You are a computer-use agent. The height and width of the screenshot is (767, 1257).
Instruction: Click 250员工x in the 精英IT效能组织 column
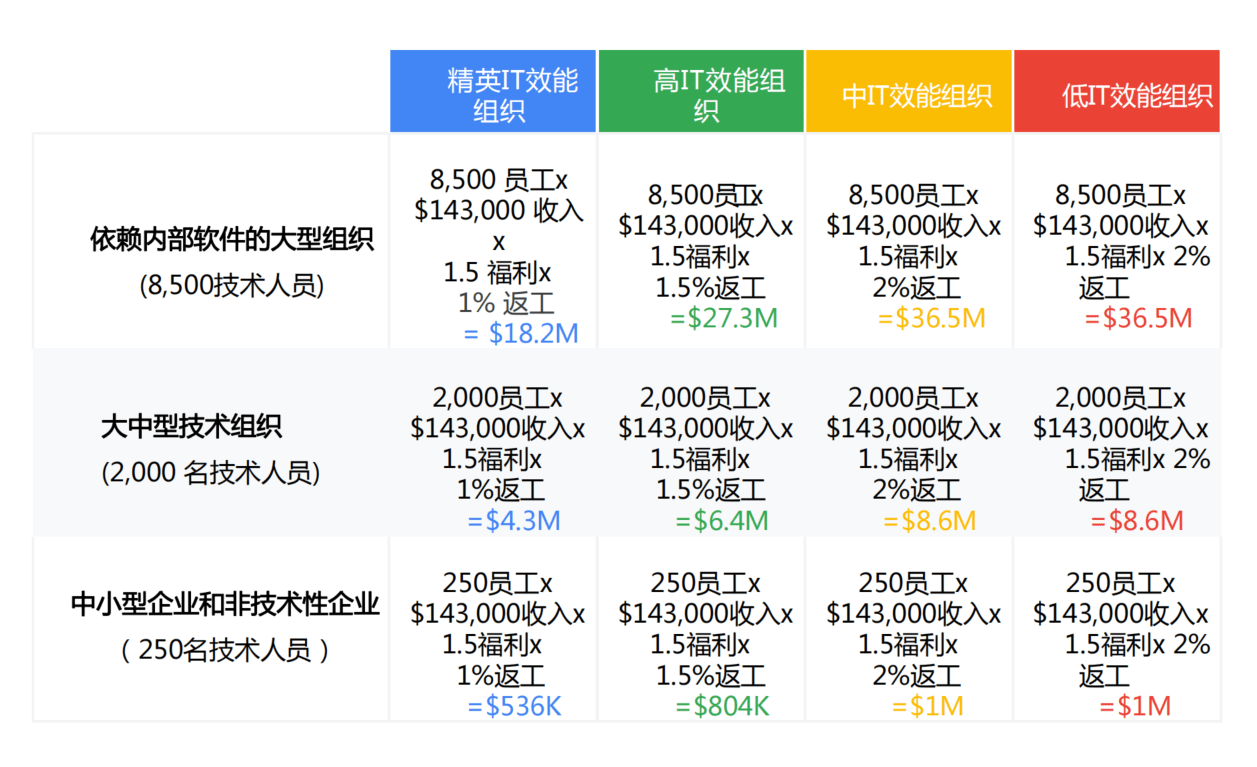point(498,583)
